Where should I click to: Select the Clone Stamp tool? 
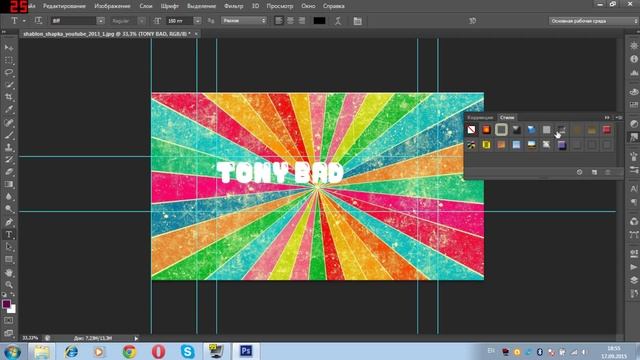[x=9, y=147]
